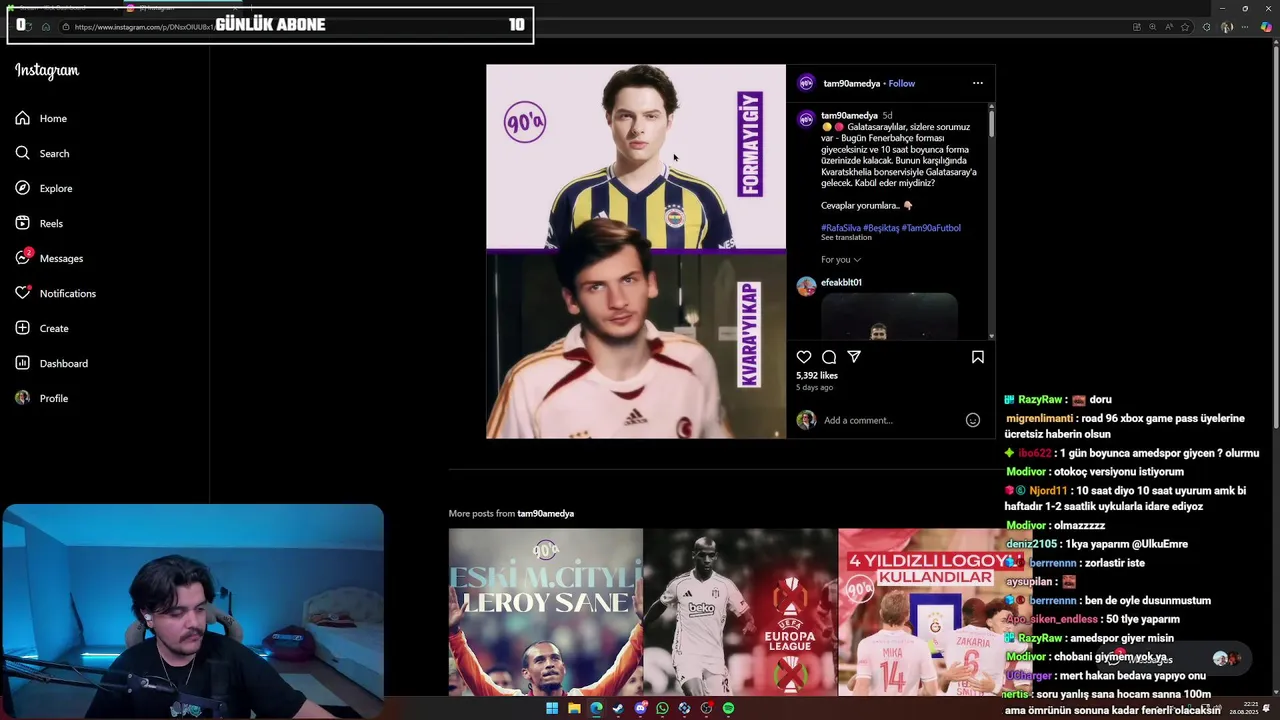Open Profile in the sidebar

[x=42, y=398]
